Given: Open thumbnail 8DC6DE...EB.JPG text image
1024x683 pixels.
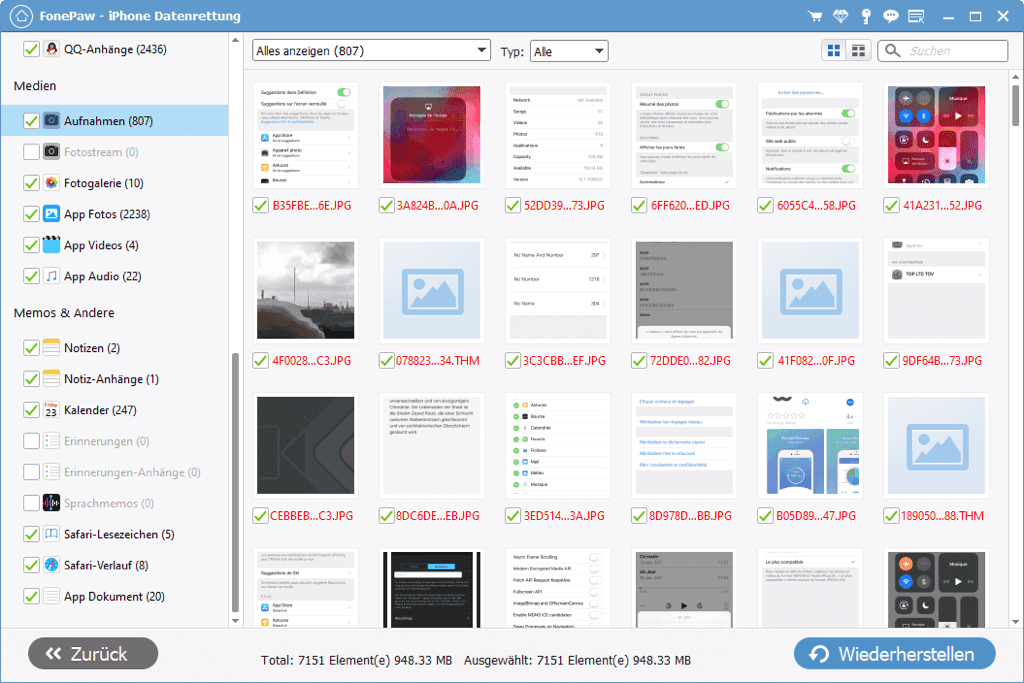Looking at the screenshot, I should coord(432,445).
